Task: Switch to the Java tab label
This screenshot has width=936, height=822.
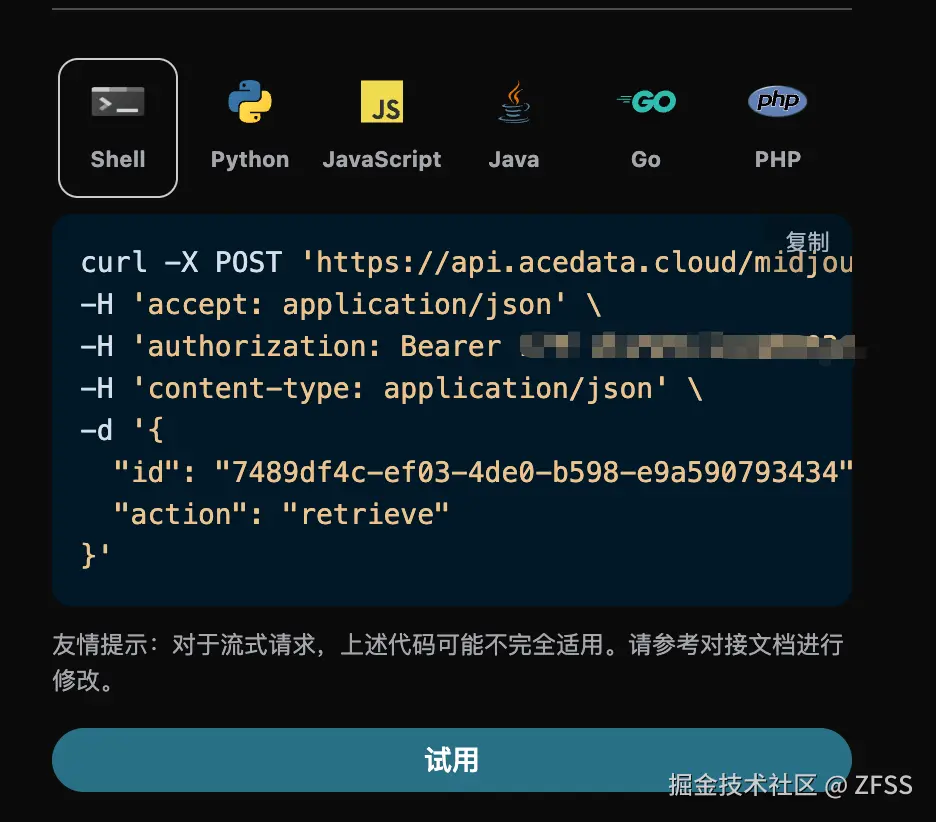Action: 514,159
